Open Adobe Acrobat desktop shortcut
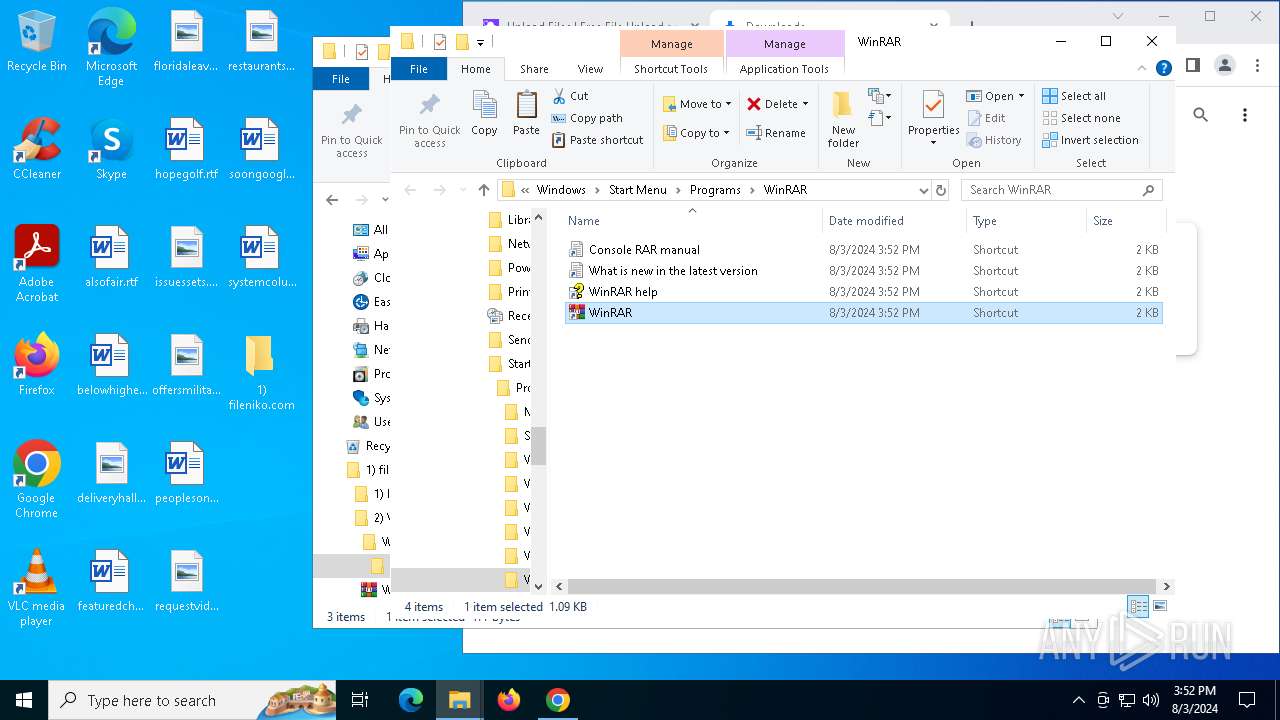The width and height of the screenshot is (1280, 720). coord(37,264)
